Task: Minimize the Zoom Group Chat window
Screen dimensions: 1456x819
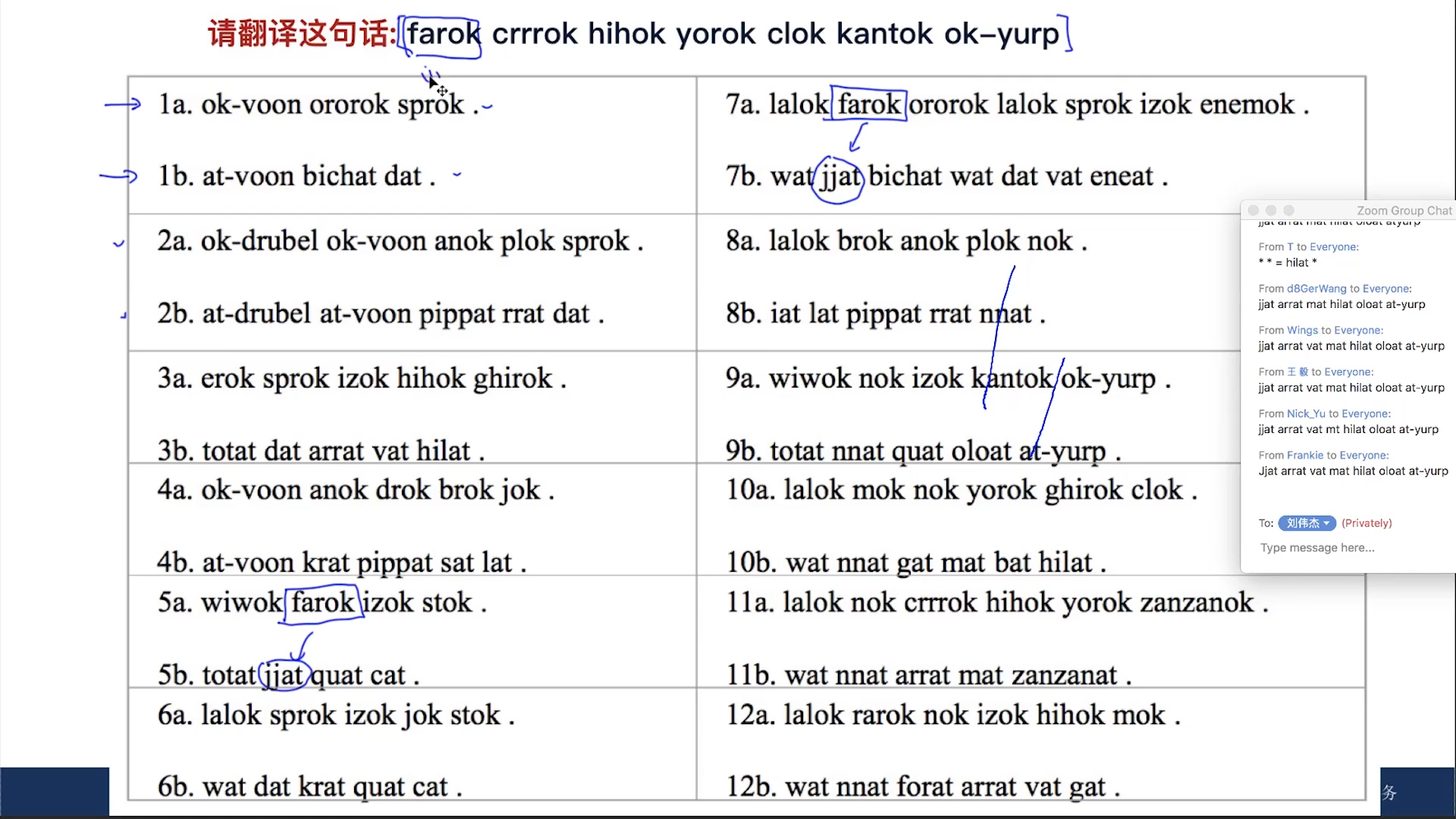Action: point(1271,210)
